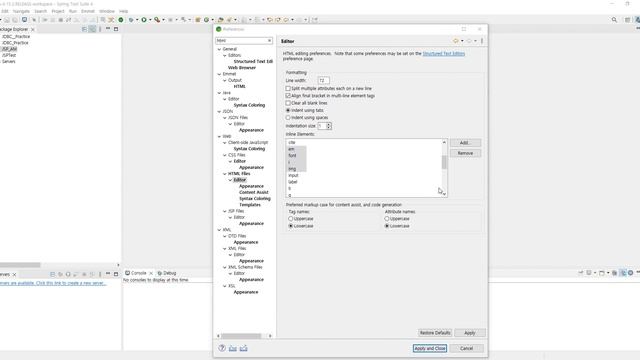
Task: Click the open type folder toolbar icon
Action: (x=220, y=20)
